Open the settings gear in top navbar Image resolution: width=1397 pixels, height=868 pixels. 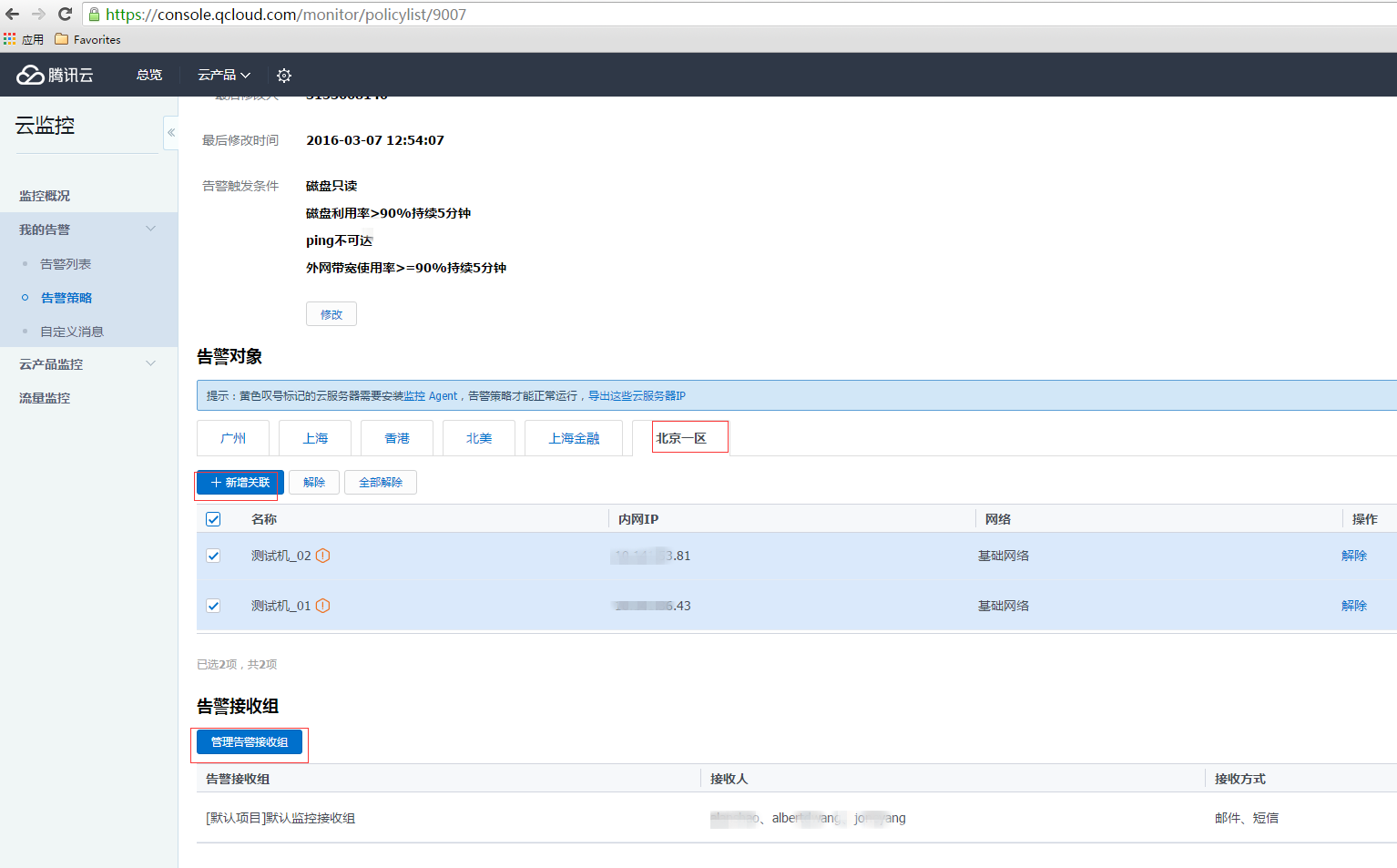(284, 76)
